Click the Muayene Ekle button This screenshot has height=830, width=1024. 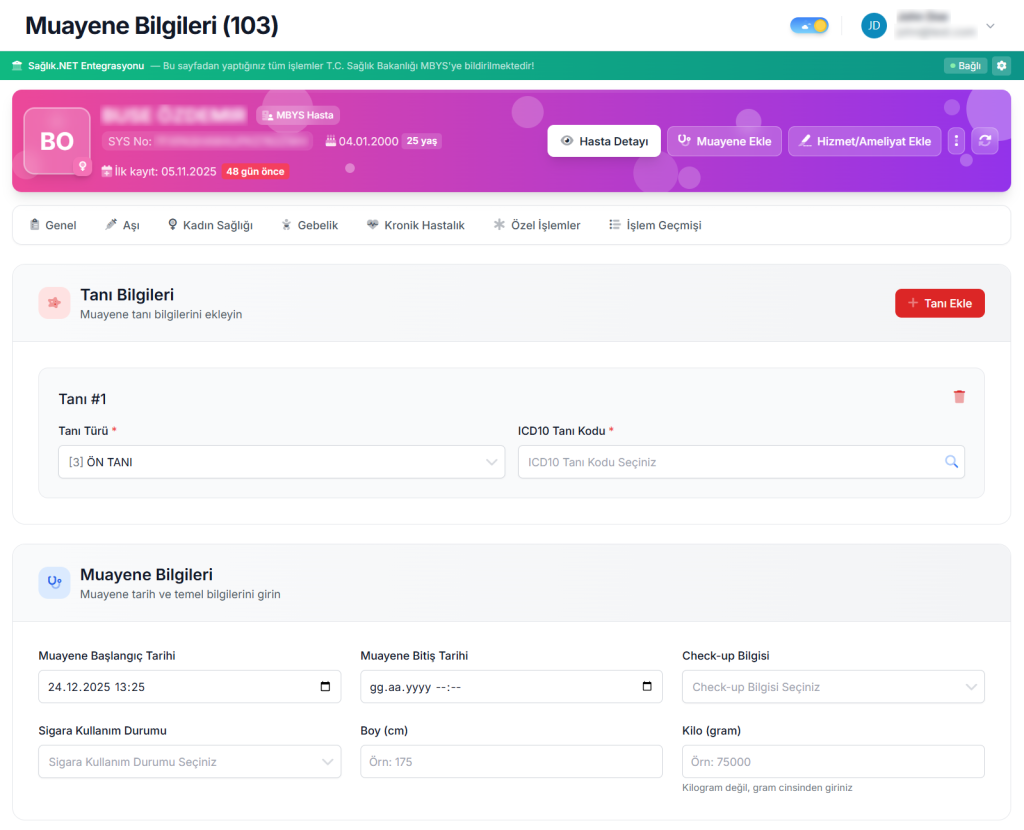(724, 141)
